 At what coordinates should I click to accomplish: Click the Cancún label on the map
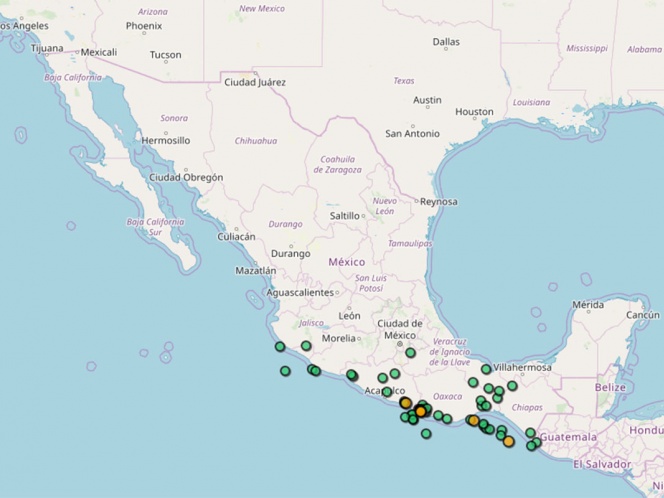[643, 314]
